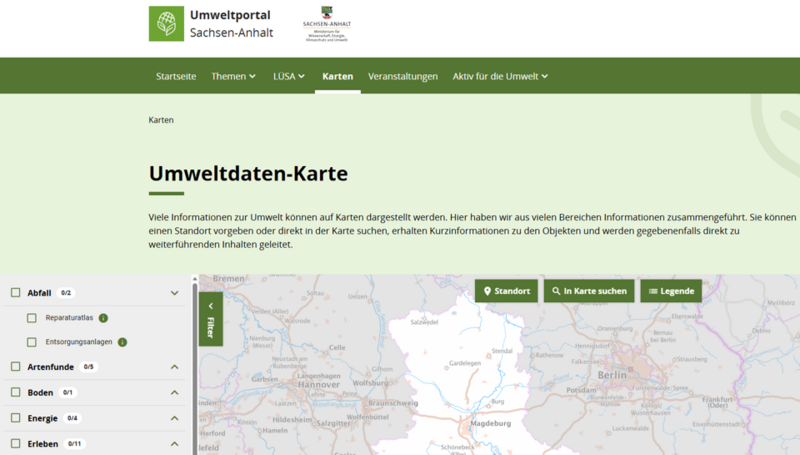The image size is (800, 455).
Task: Click the Braunschweig label on the map
Action: [x=393, y=403]
